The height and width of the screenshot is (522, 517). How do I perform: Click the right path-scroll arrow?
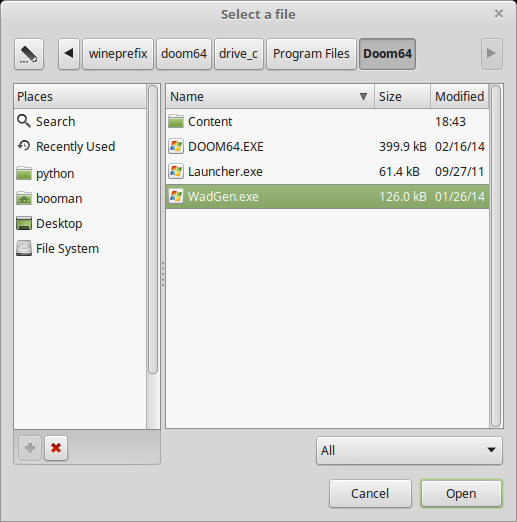(492, 54)
